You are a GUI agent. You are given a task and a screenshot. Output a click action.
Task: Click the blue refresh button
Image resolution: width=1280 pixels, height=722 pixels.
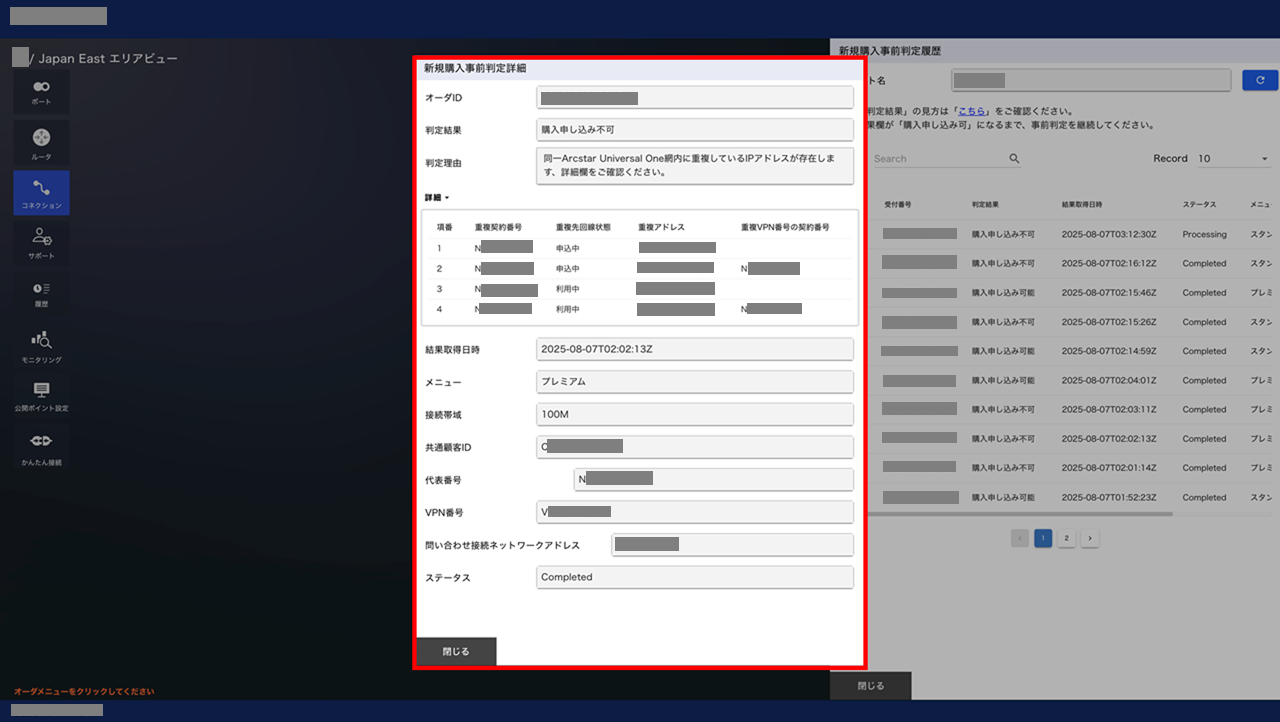click(x=1259, y=80)
